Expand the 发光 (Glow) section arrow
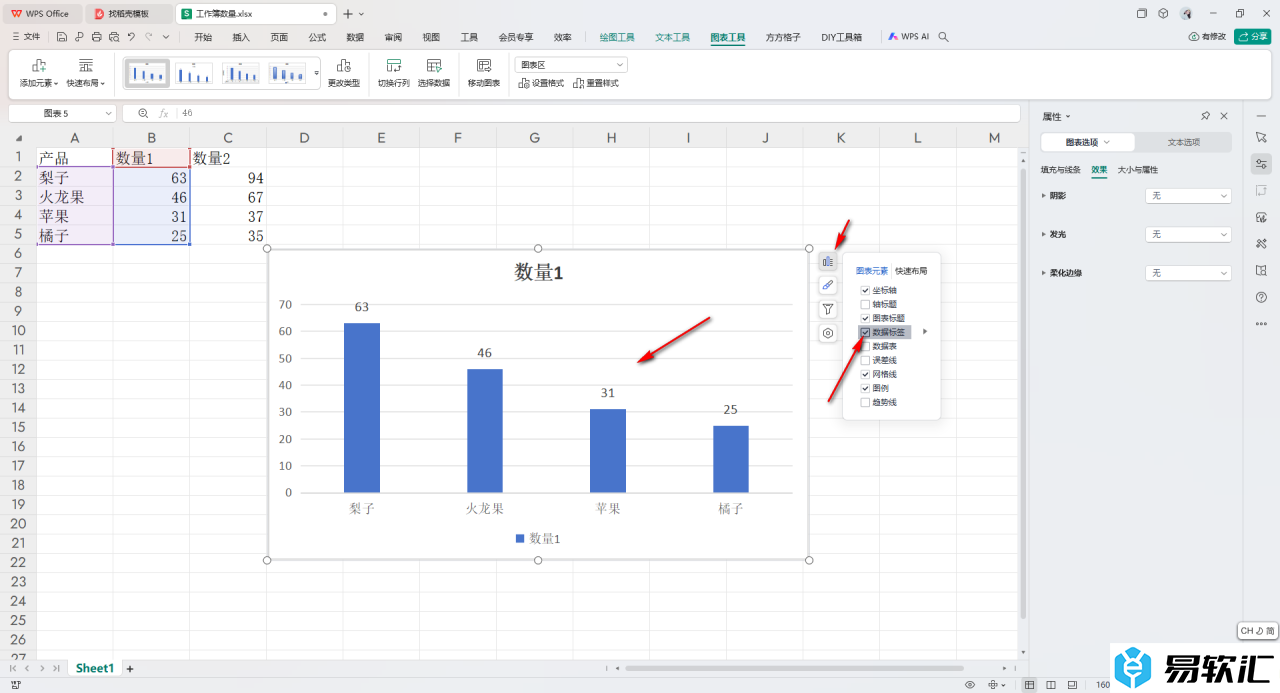This screenshot has height=693, width=1280. (1044, 234)
